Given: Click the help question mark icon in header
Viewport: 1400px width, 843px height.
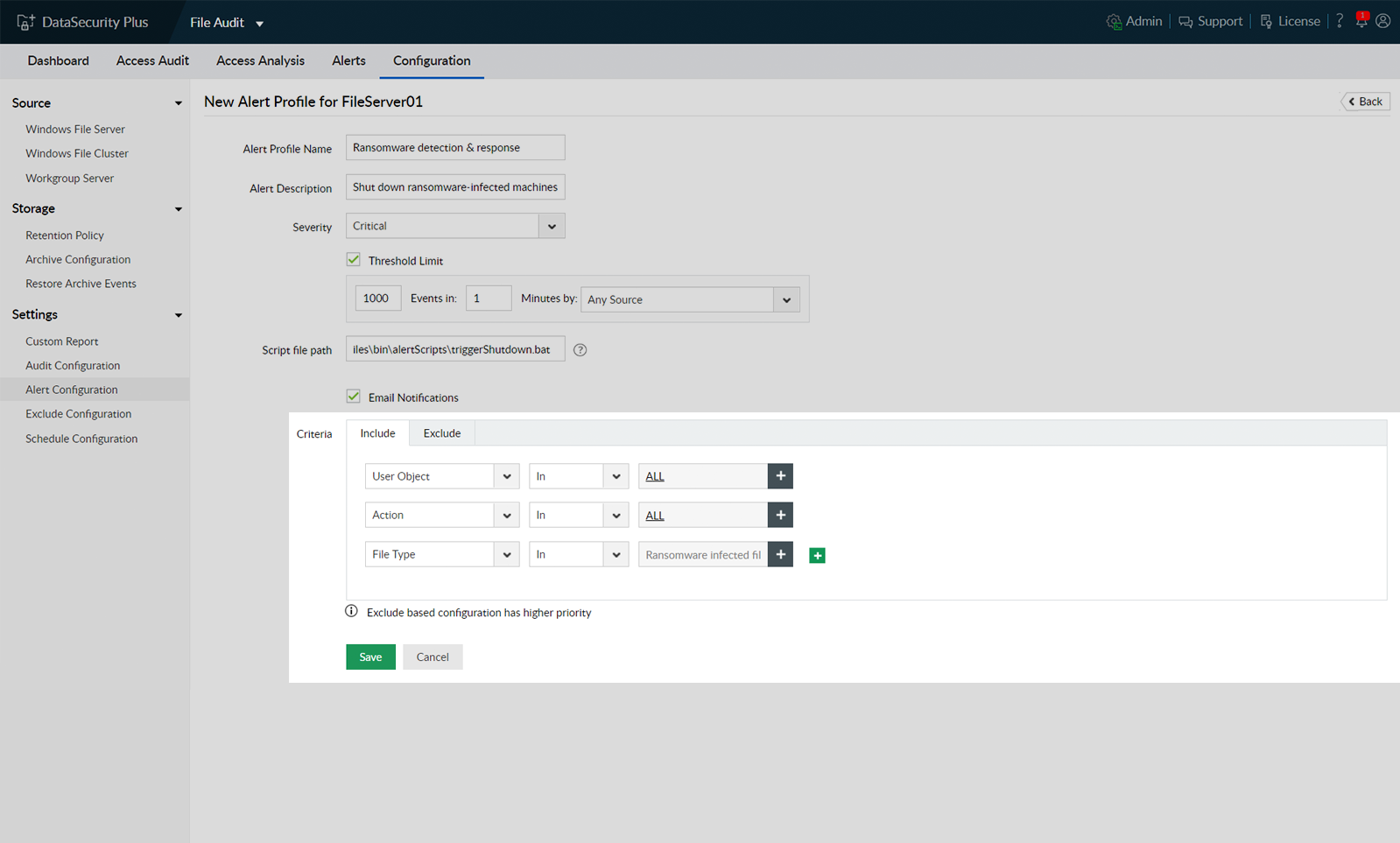Looking at the screenshot, I should [1340, 21].
